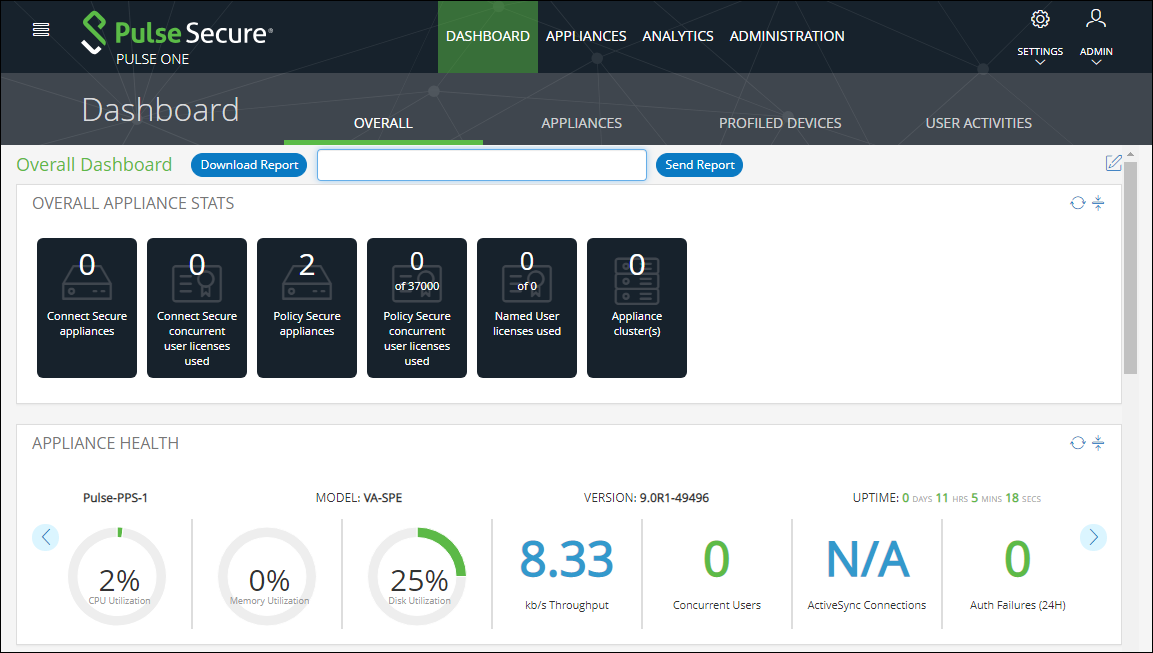Click the VERSION: 9.0R1-49496 text
Image resolution: width=1153 pixels, height=653 pixels.
tap(646, 498)
